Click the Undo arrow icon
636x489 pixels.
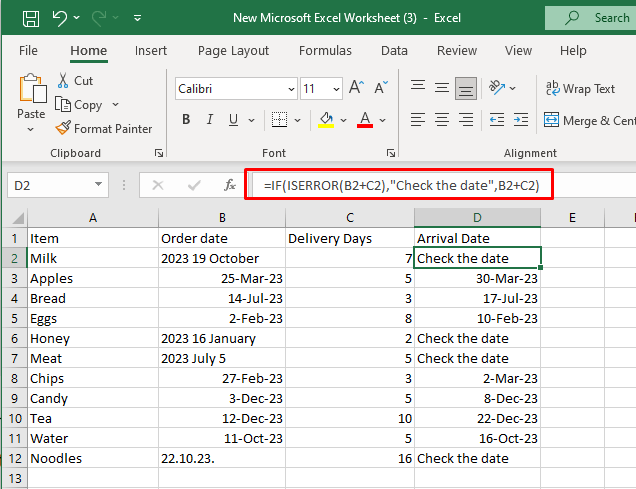pyautogui.click(x=59, y=18)
